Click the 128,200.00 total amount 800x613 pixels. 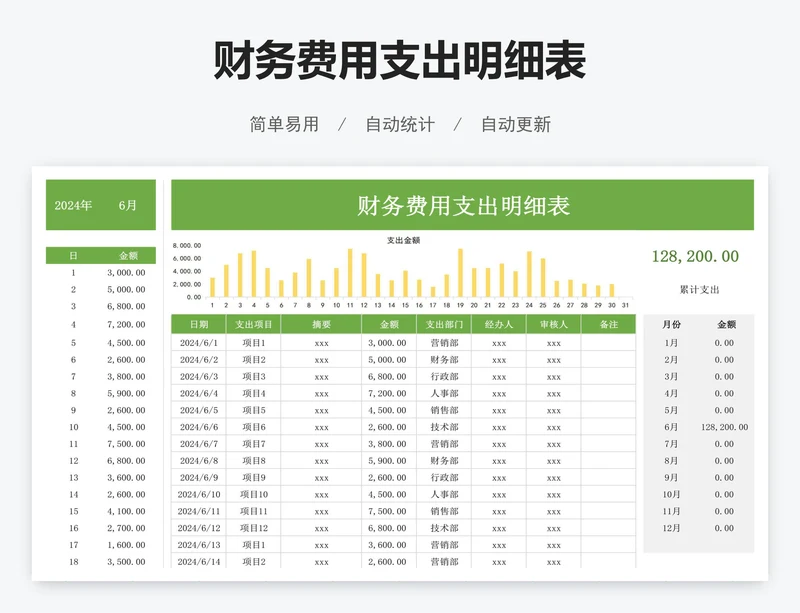(695, 256)
